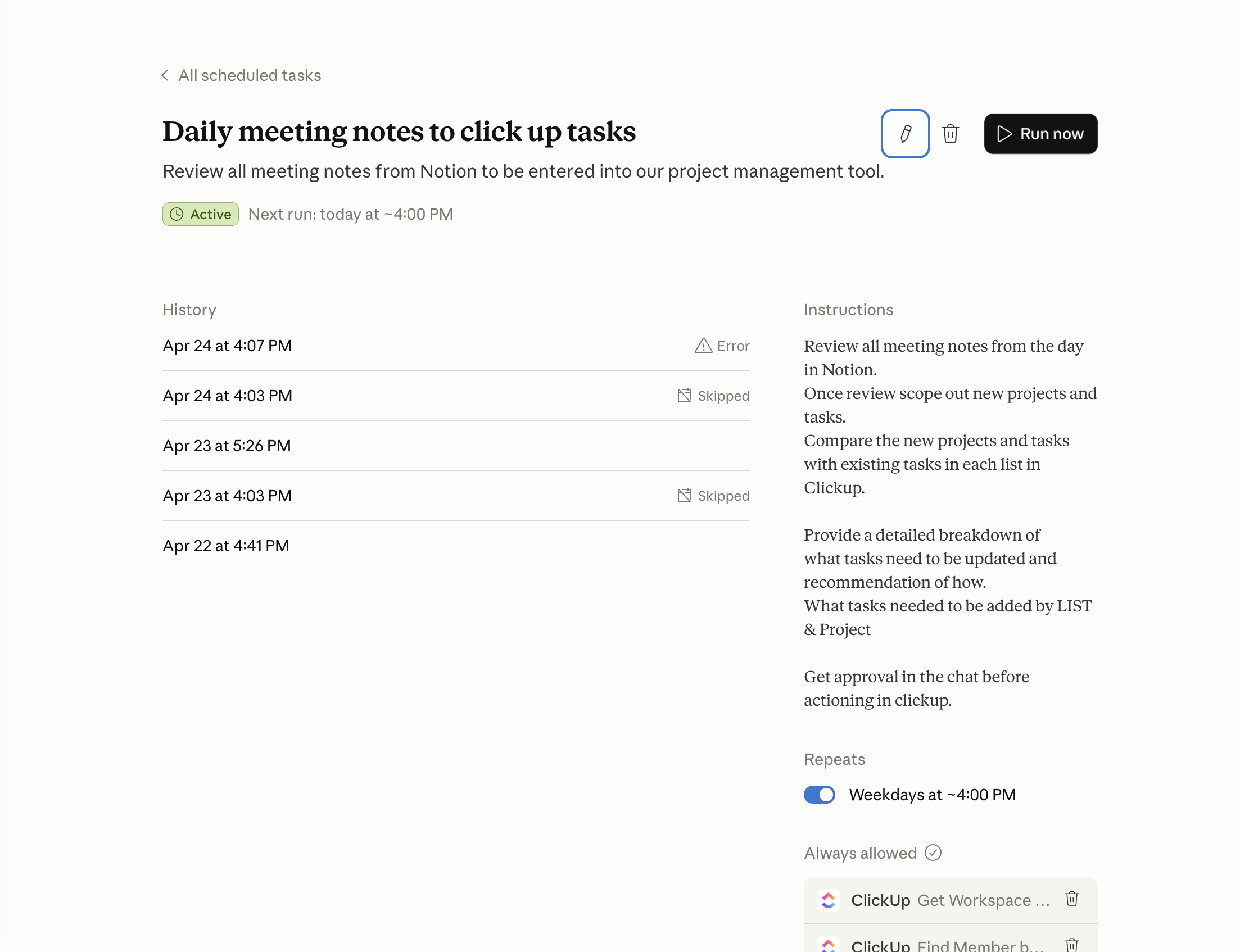The height and width of the screenshot is (952, 1240).
Task: Toggle the Weekdays at ~4:00 PM switch
Action: [x=819, y=795]
